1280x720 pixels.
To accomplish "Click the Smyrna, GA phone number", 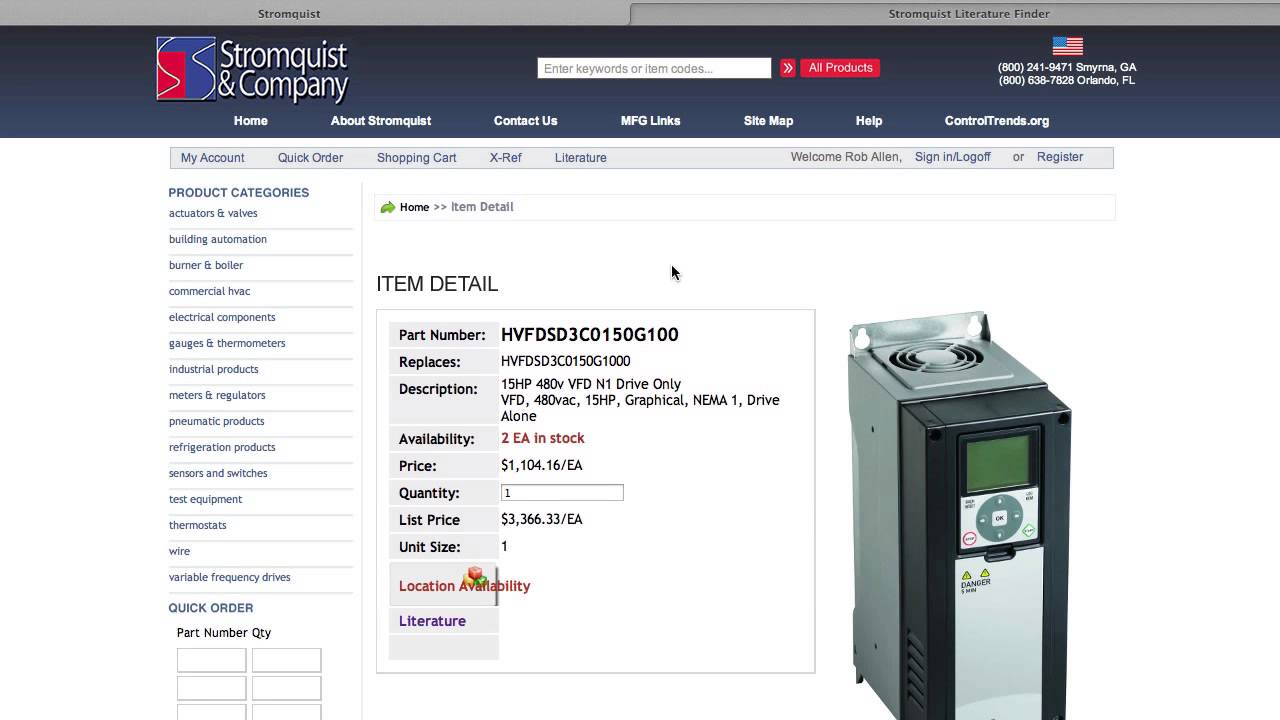I will pos(1067,68).
